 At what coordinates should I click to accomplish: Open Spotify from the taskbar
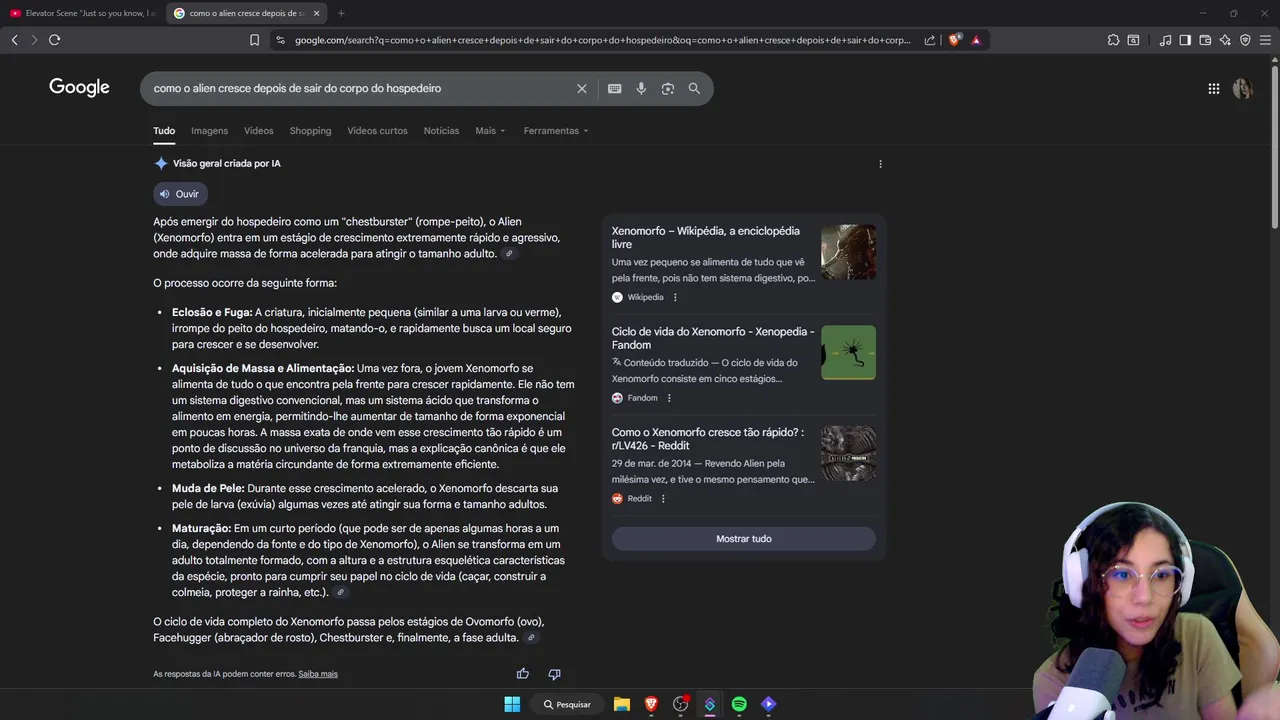[739, 704]
